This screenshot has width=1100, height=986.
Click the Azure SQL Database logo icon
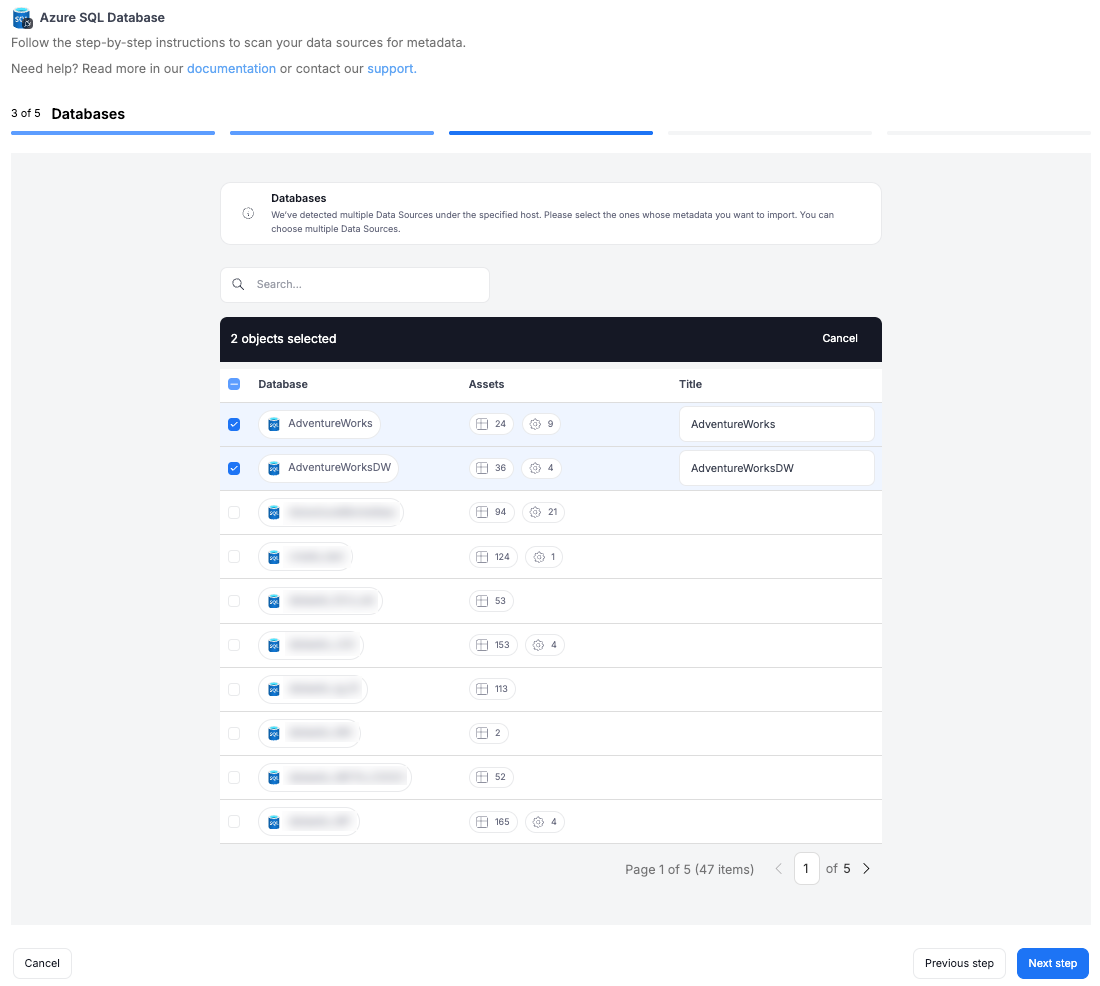[22, 18]
